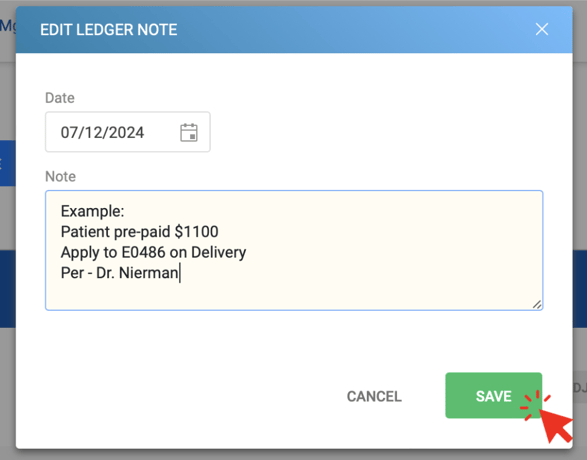Click the '$1100' amount in the note
The image size is (587, 460).
click(197, 232)
